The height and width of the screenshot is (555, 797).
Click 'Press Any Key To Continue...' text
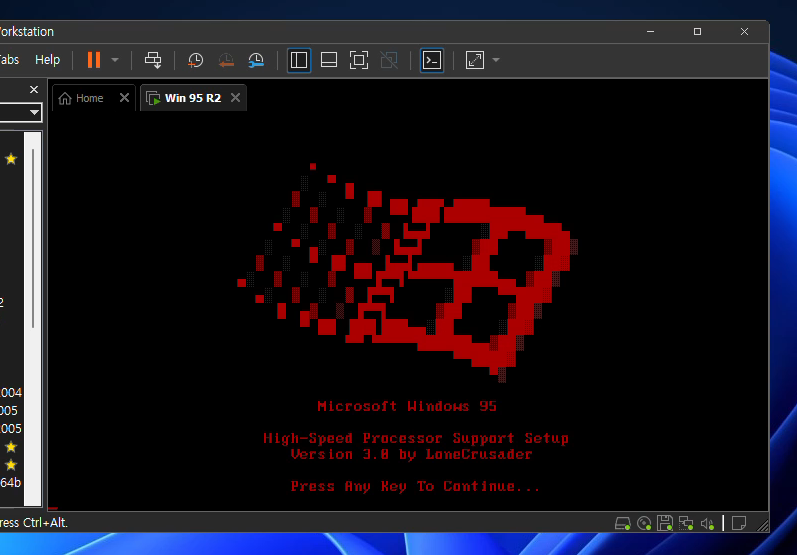click(415, 486)
